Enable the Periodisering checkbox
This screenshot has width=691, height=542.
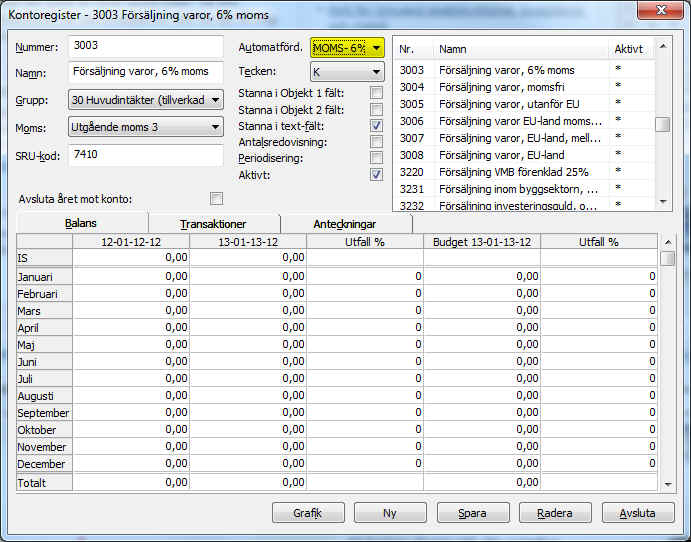[x=376, y=158]
